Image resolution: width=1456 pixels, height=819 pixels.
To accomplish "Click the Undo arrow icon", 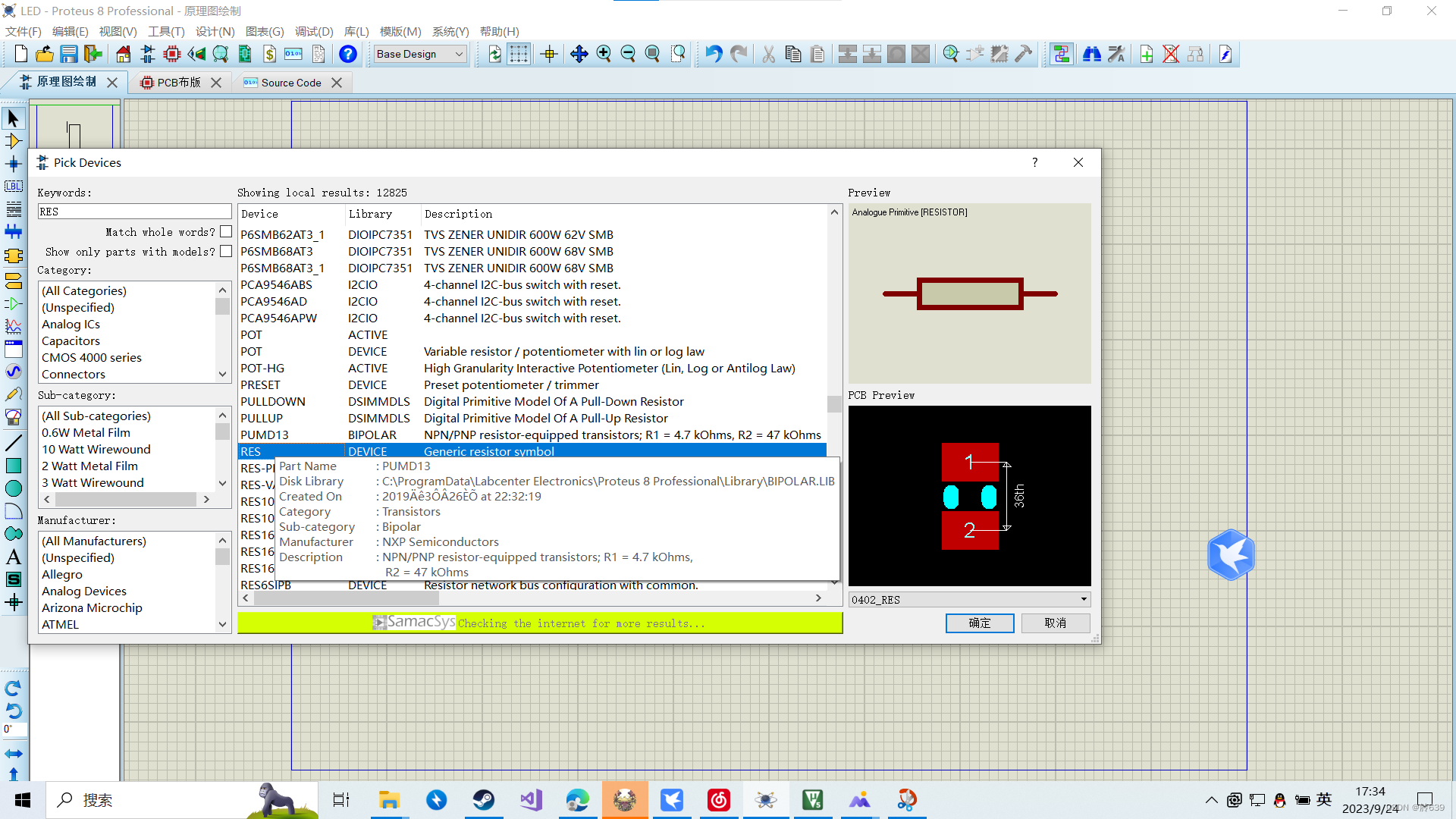I will (713, 54).
